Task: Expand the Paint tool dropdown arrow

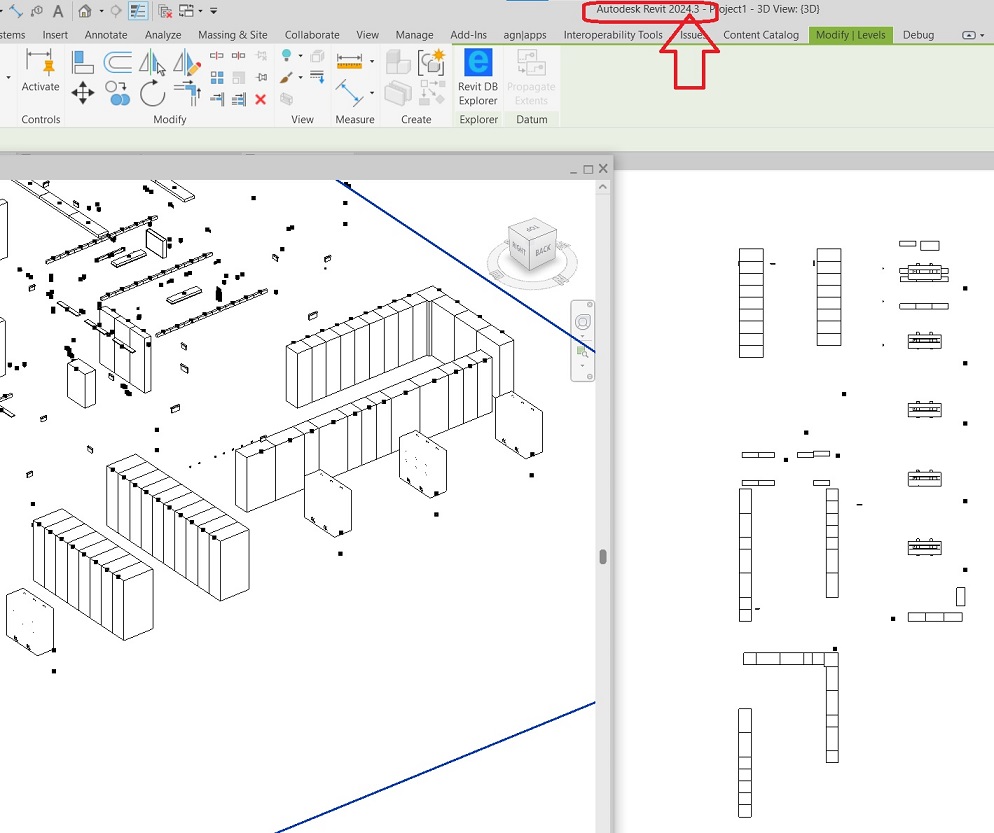Action: [300, 77]
